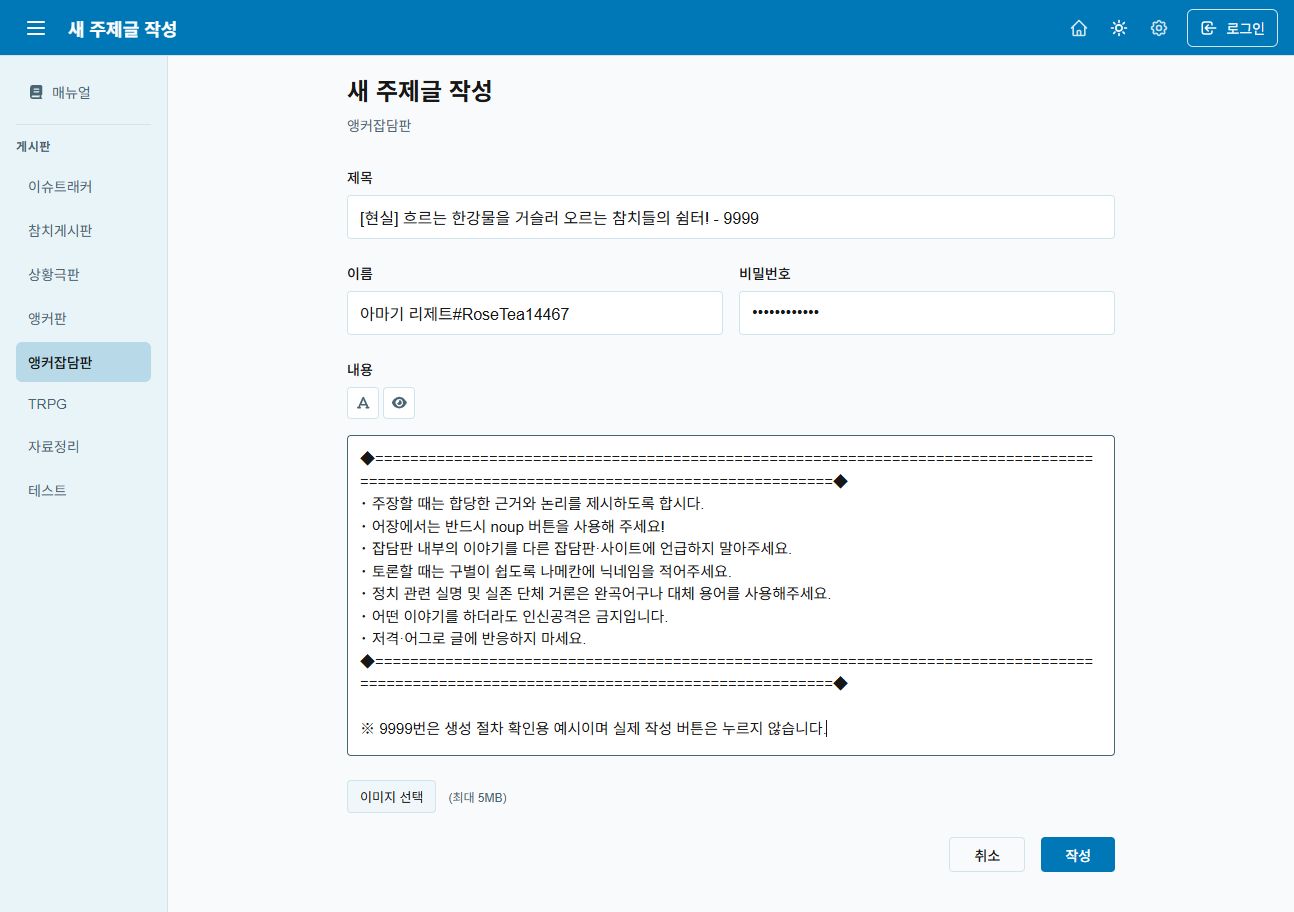Viewport: 1294px width, 912px height.
Task: Open the hamburger navigation menu
Action: point(36,28)
